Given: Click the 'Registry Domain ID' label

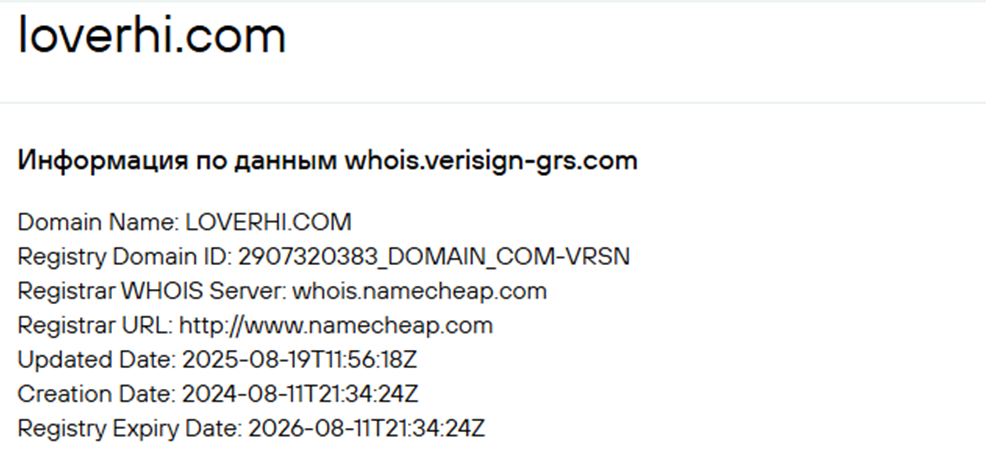Looking at the screenshot, I should pyautogui.click(x=125, y=256).
